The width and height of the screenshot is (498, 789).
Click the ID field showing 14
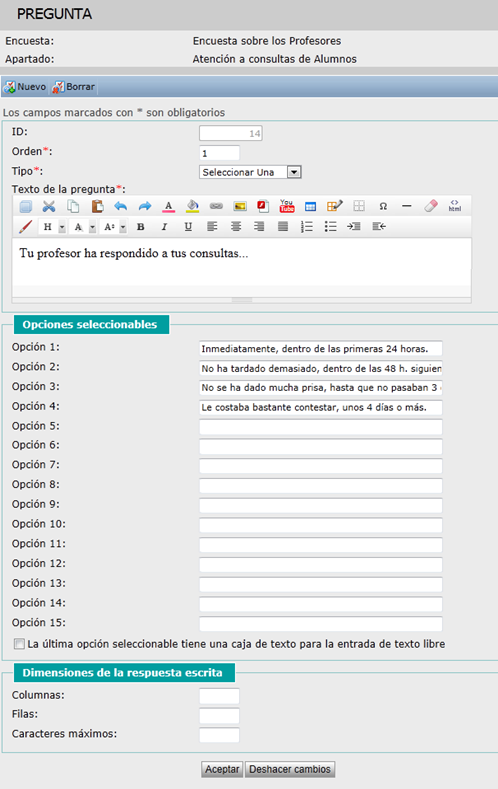230,133
